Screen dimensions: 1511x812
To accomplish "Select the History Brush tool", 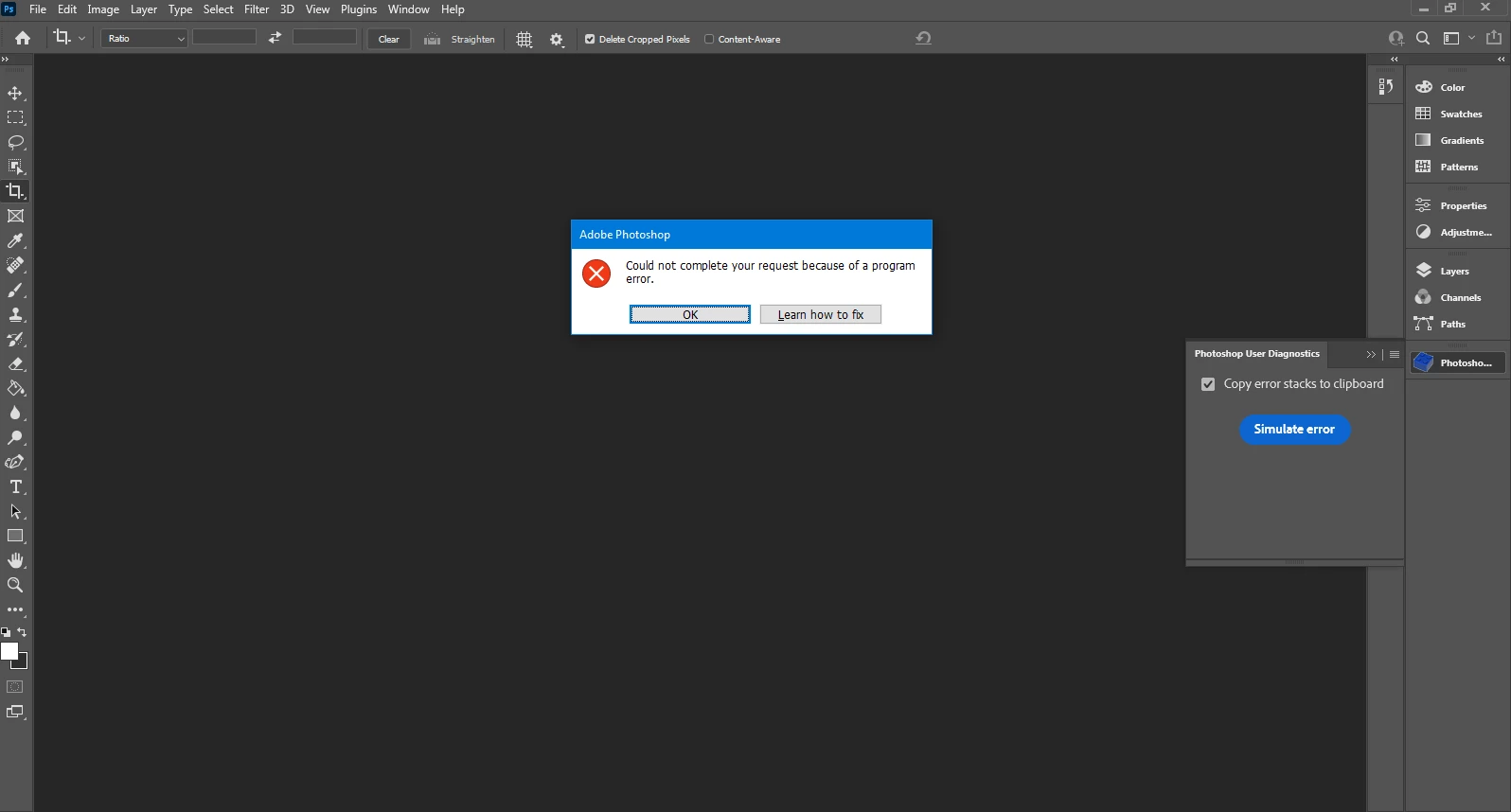I will click(15, 339).
